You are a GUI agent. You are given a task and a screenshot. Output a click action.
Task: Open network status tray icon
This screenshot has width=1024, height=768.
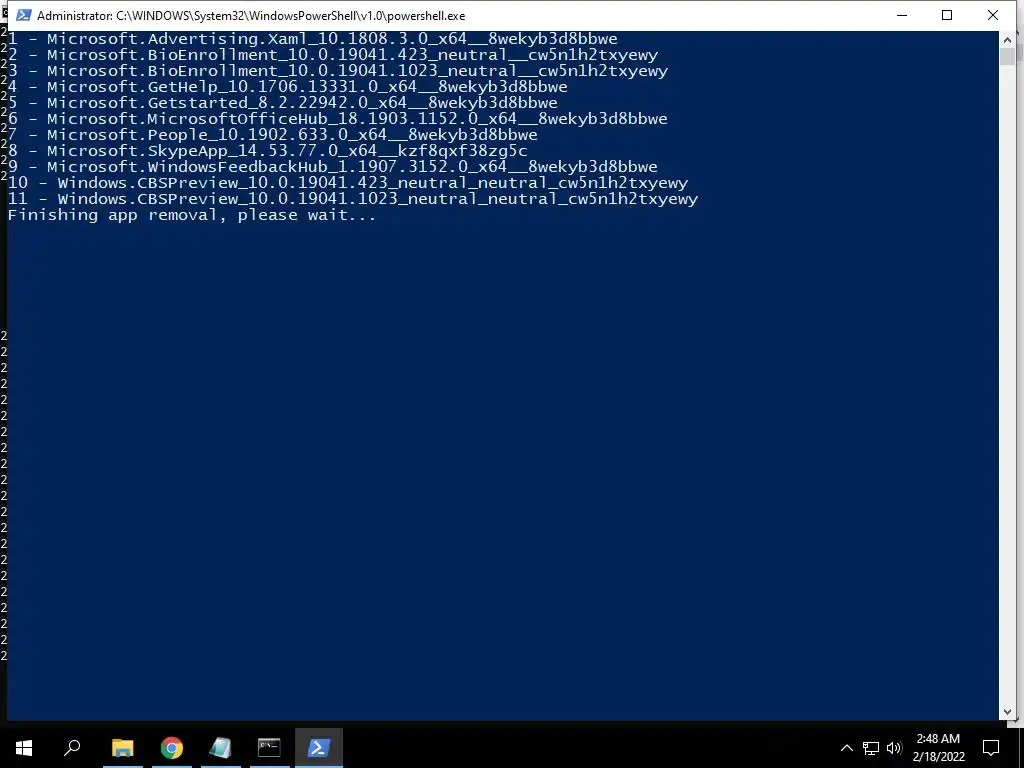click(x=871, y=748)
